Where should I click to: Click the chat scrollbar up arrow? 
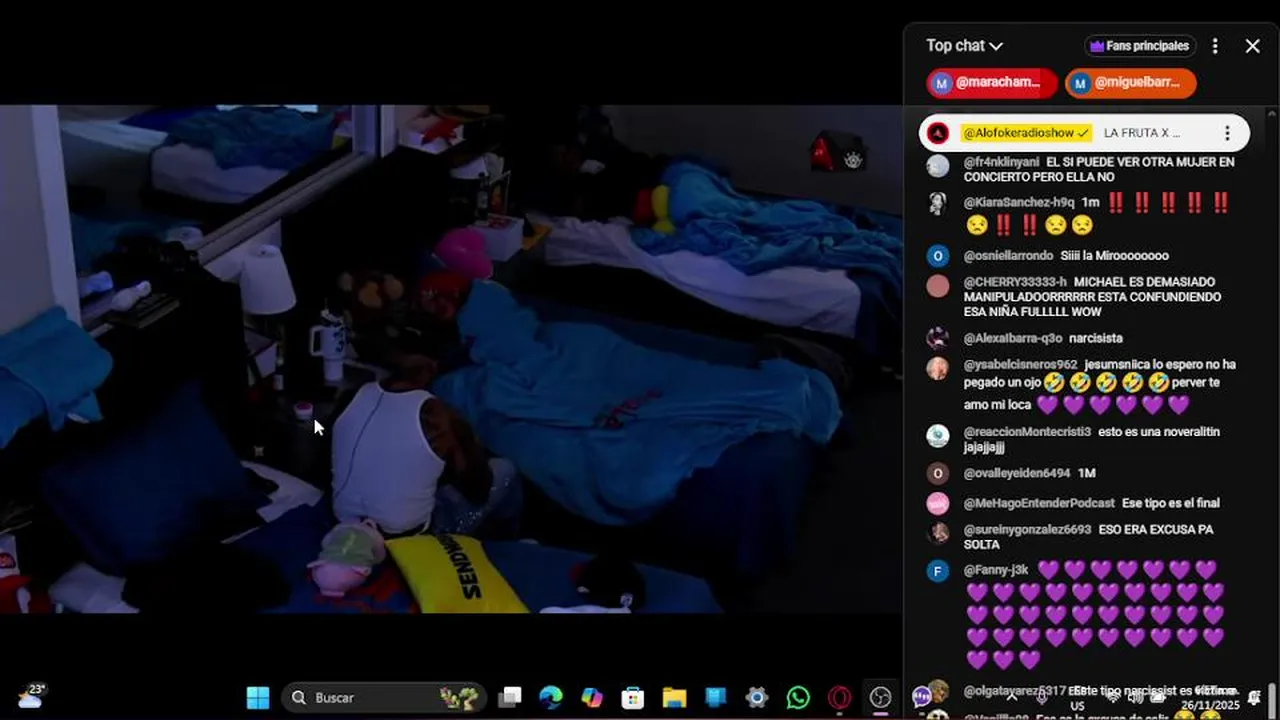tap(1272, 112)
